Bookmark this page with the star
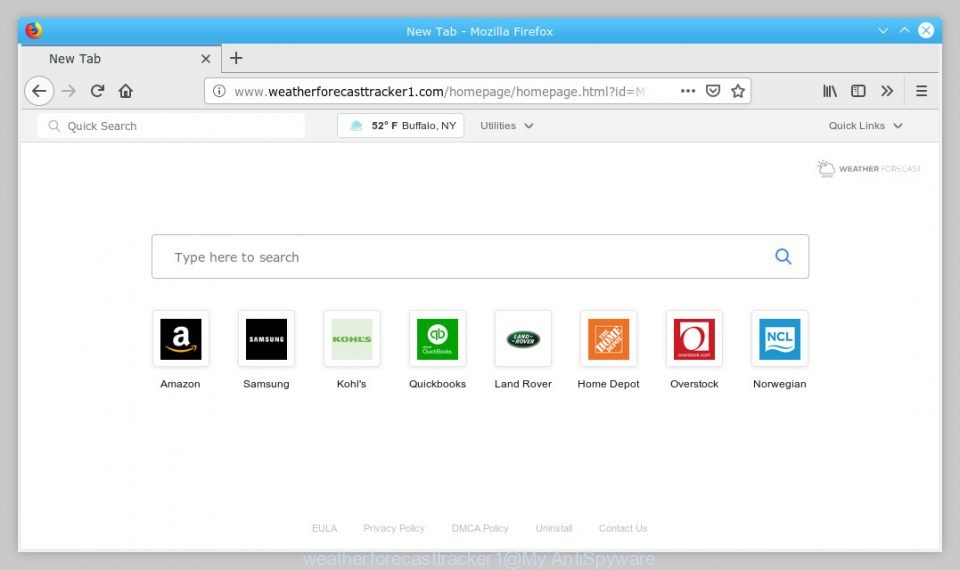 tap(738, 91)
